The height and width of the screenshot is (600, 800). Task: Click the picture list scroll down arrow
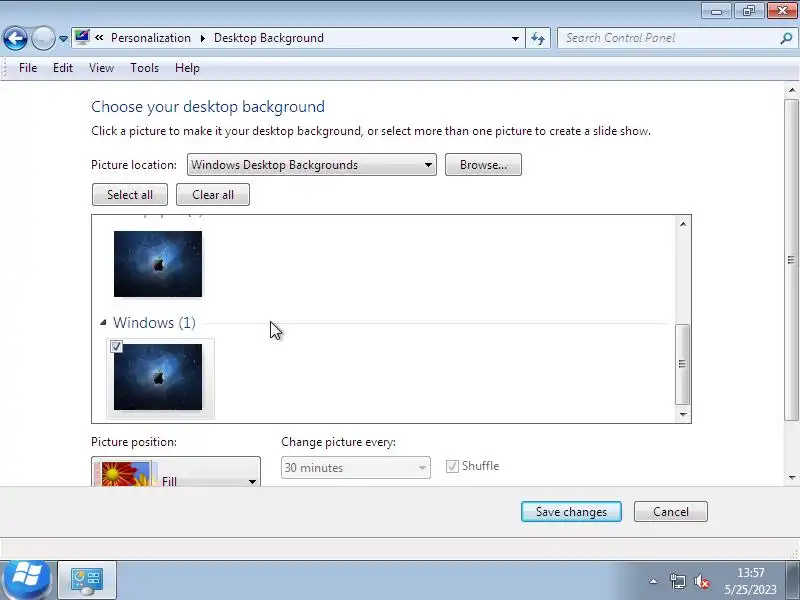683,414
